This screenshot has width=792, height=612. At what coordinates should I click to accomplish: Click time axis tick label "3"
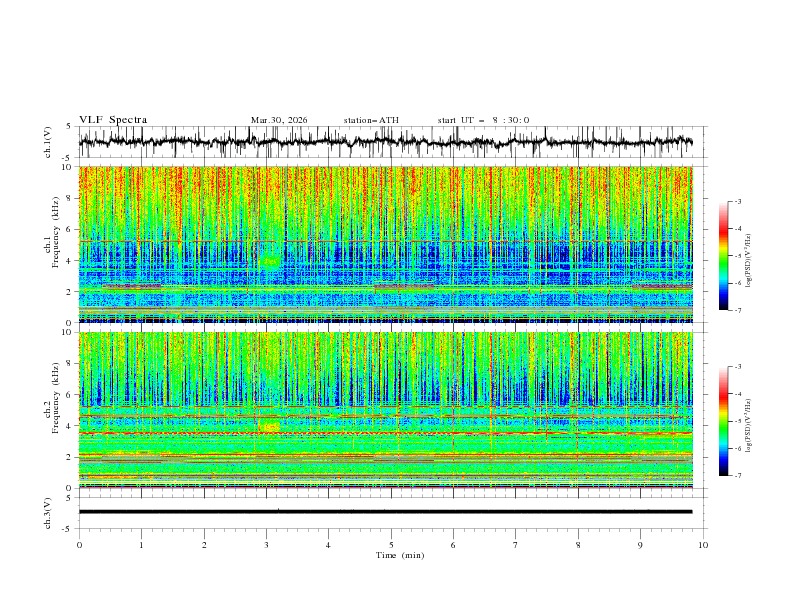(266, 545)
